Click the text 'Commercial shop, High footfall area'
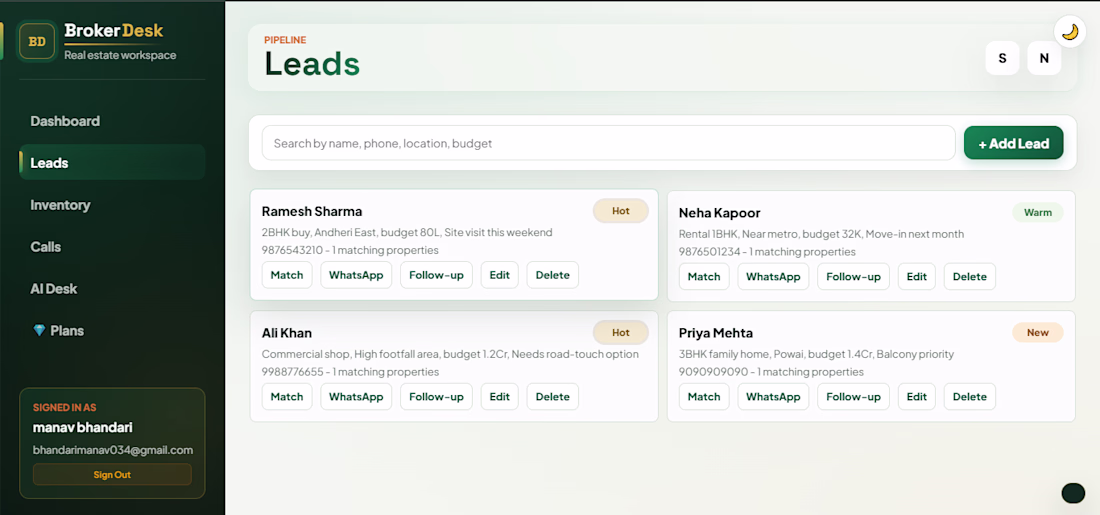The width and height of the screenshot is (1100, 515). pyautogui.click(x=351, y=354)
